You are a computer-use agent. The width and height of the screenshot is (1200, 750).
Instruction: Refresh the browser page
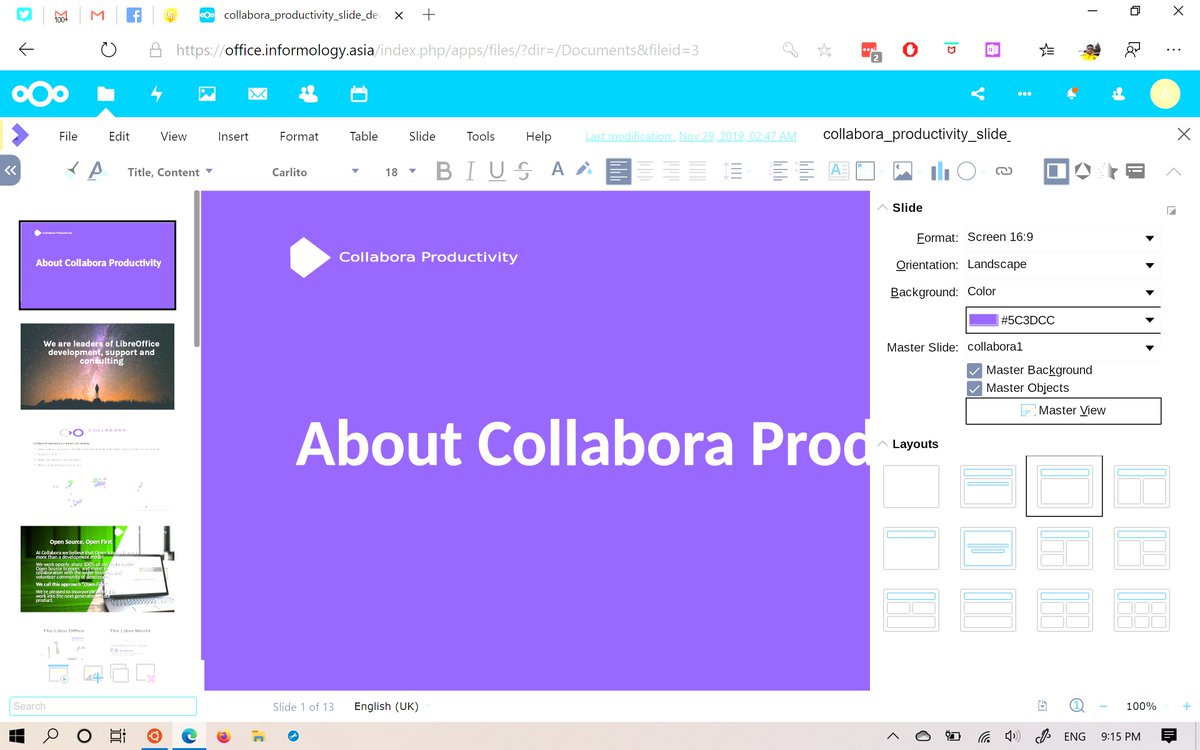(108, 50)
